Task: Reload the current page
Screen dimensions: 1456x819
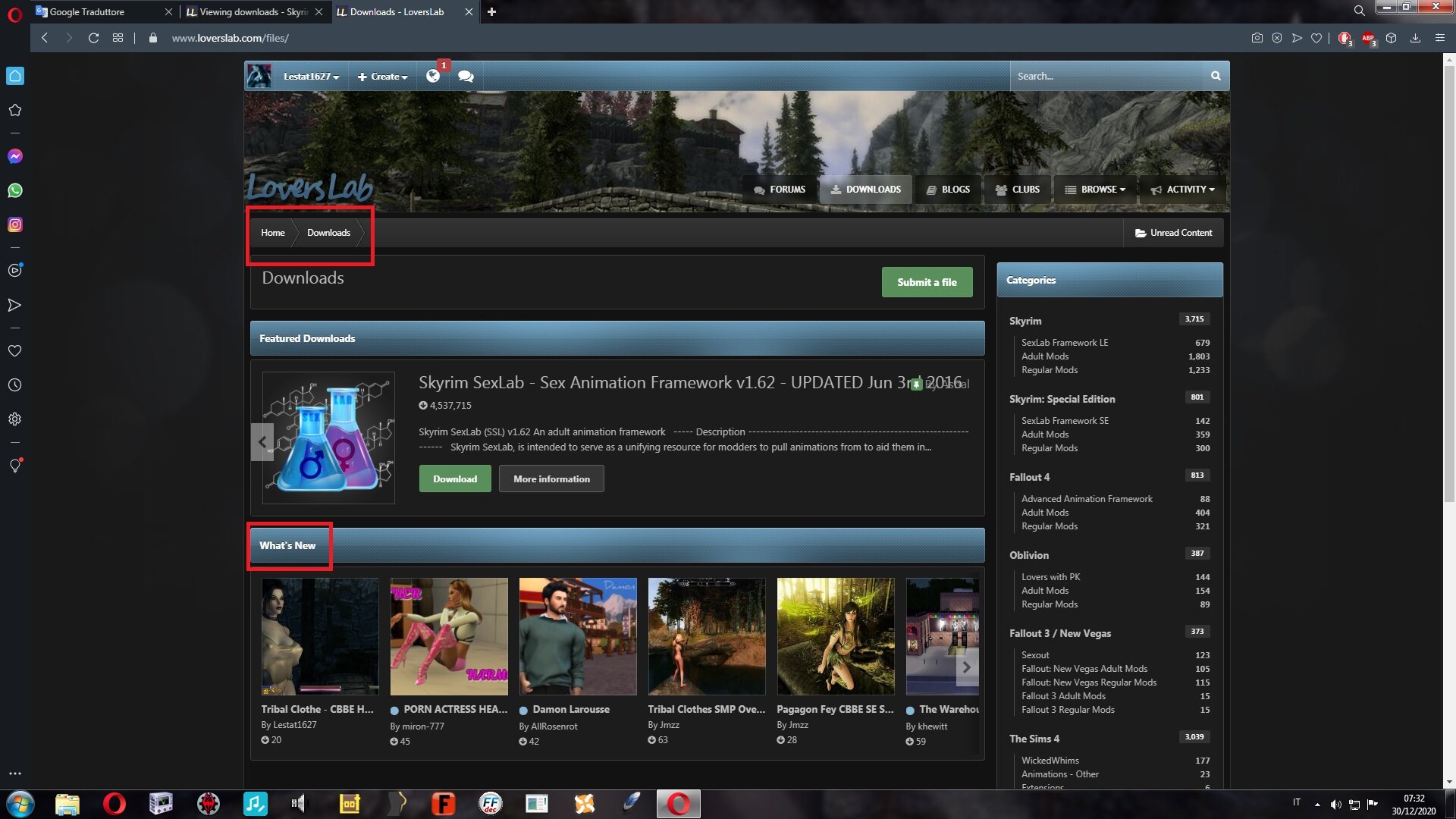Action: pos(93,38)
